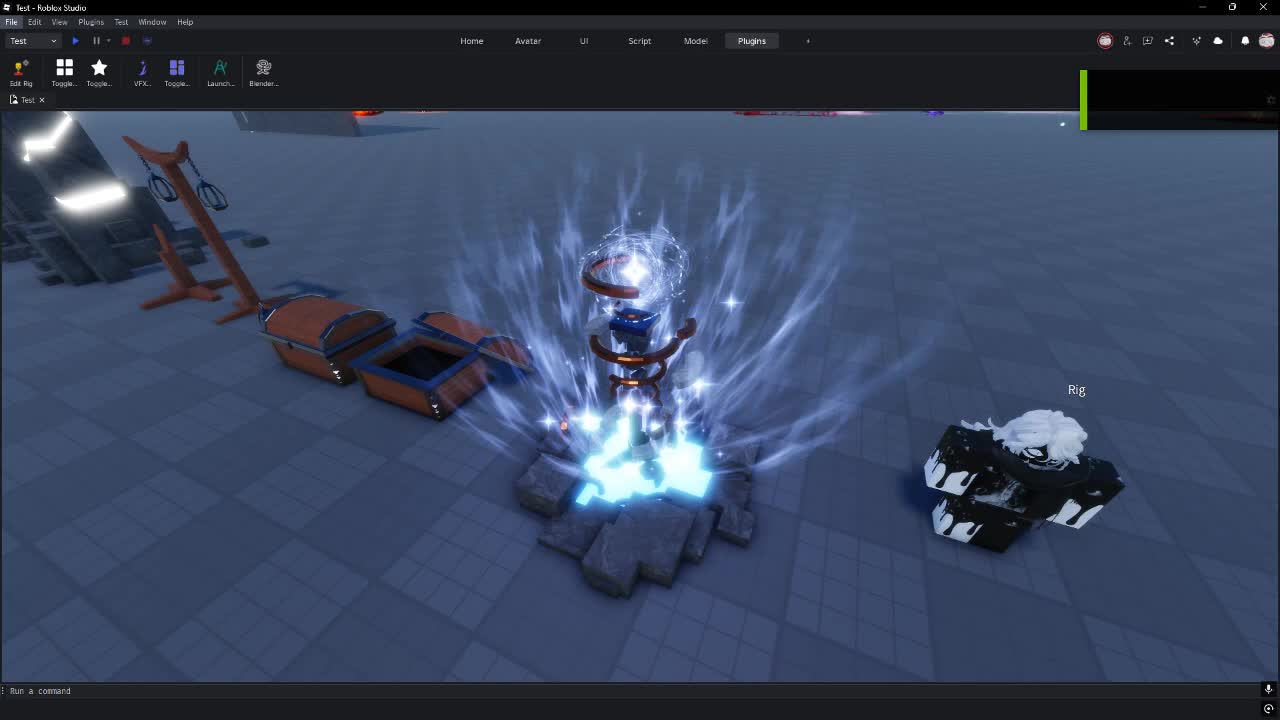Minimize the Roblox Studio window
Image resolution: width=1280 pixels, height=720 pixels.
pyautogui.click(x=1202, y=7)
